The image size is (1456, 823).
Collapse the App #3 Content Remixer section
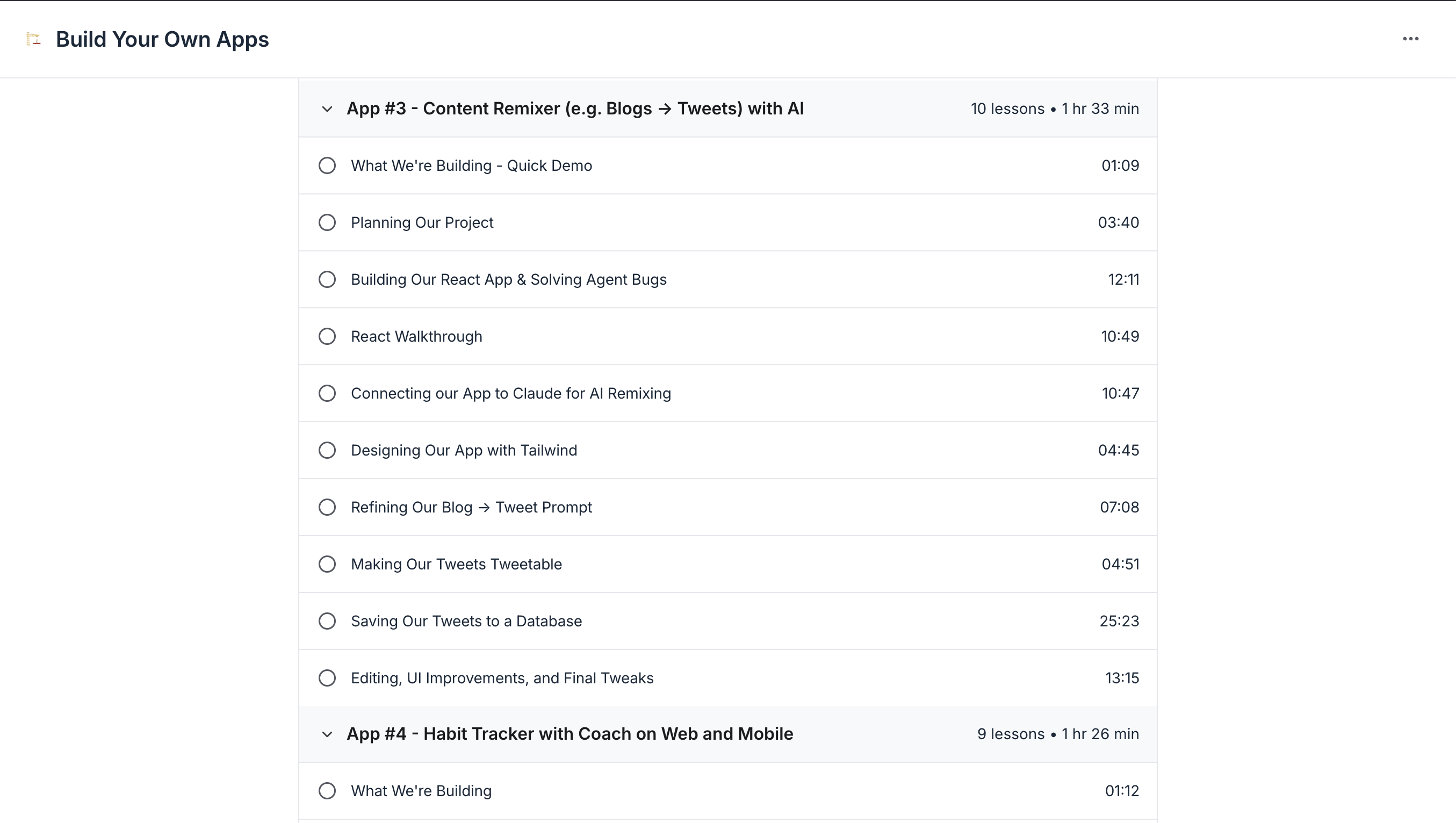click(327, 109)
